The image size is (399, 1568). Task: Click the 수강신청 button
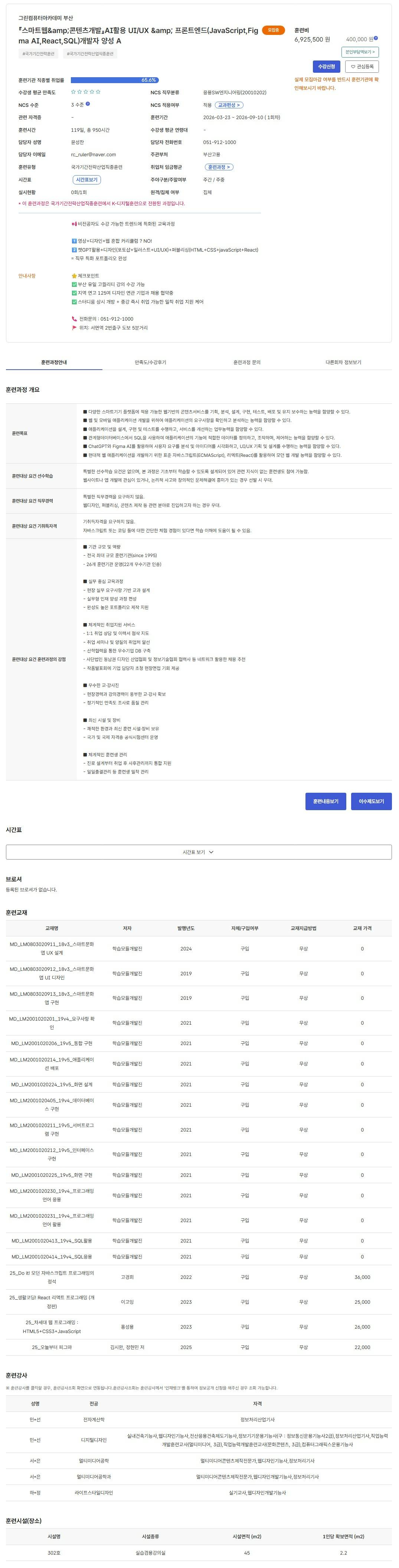[327, 66]
